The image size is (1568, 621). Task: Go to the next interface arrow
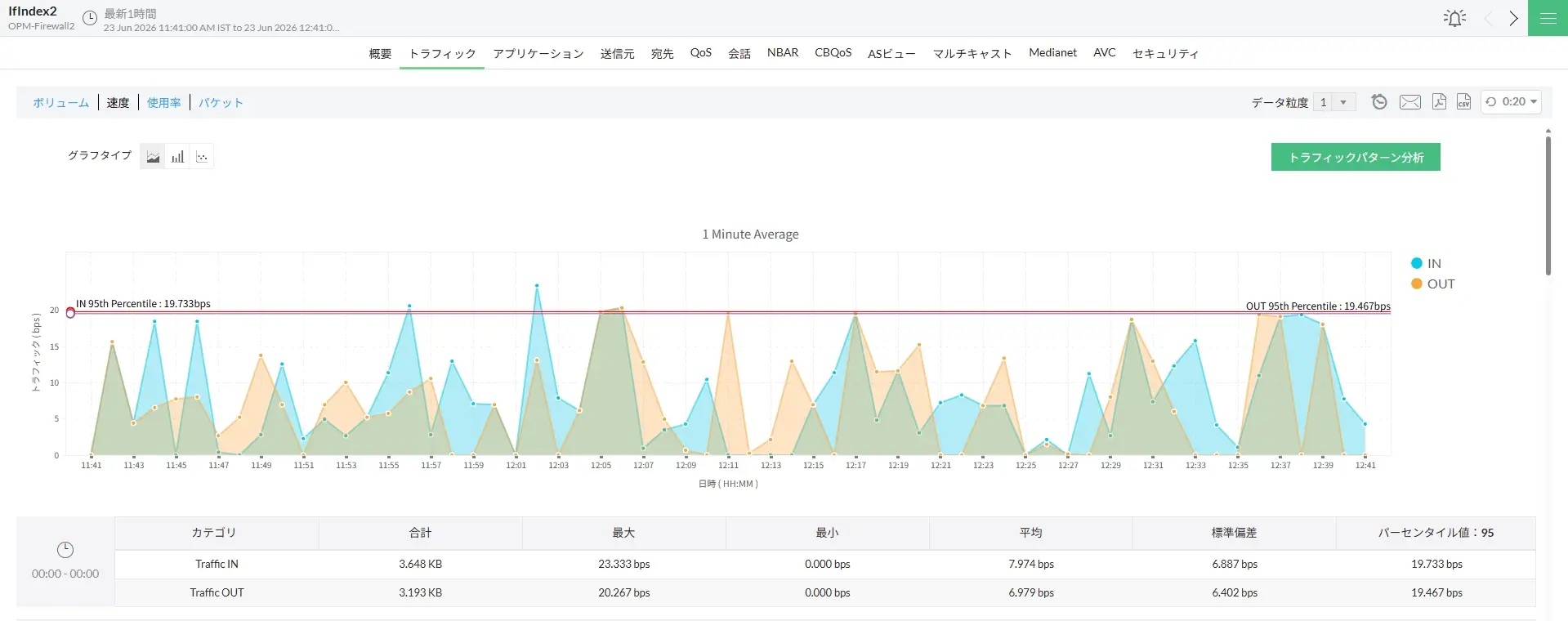(1513, 18)
